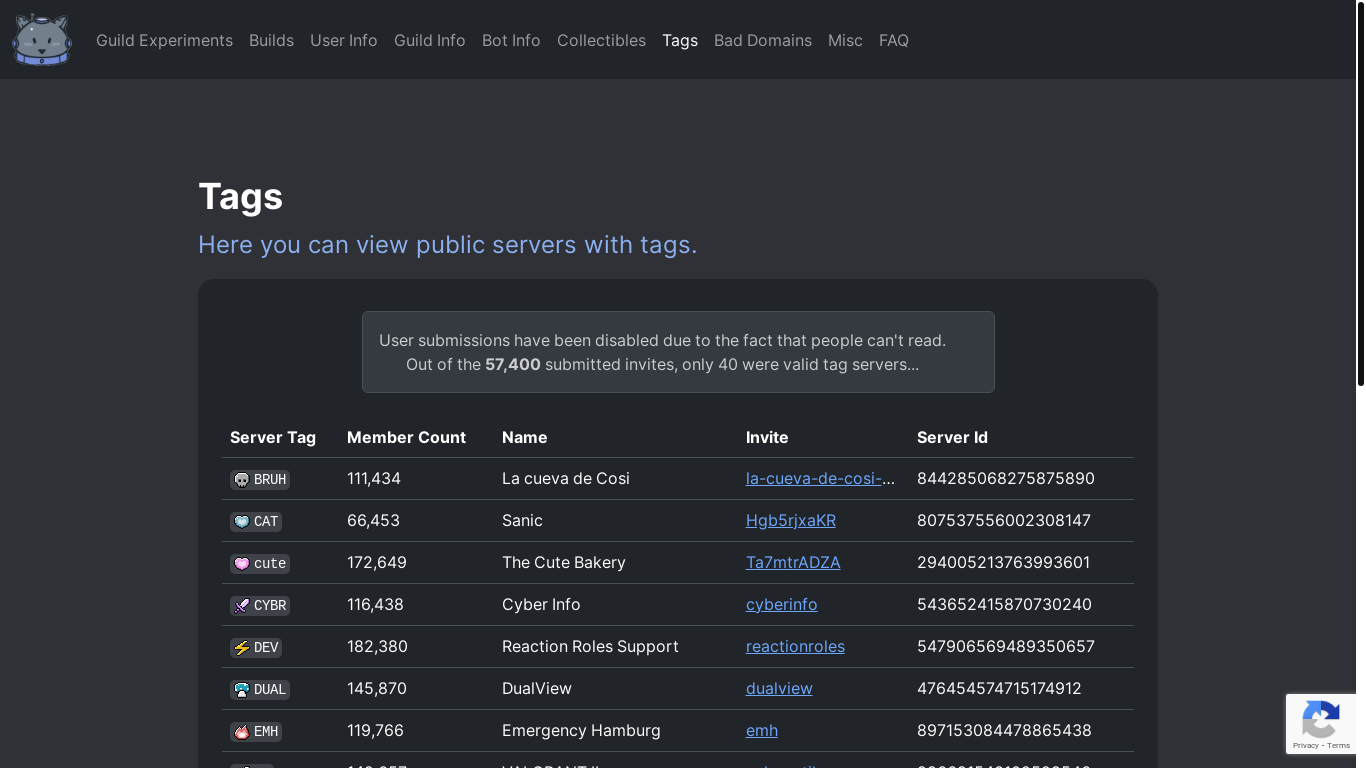
Task: Click the cat mascot logo in navbar
Action: click(x=42, y=40)
